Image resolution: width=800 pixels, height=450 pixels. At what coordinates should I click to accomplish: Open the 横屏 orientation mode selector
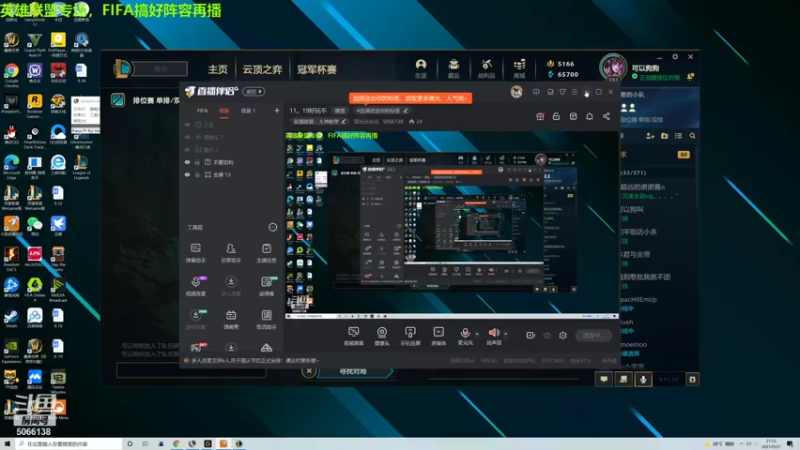pos(254,92)
